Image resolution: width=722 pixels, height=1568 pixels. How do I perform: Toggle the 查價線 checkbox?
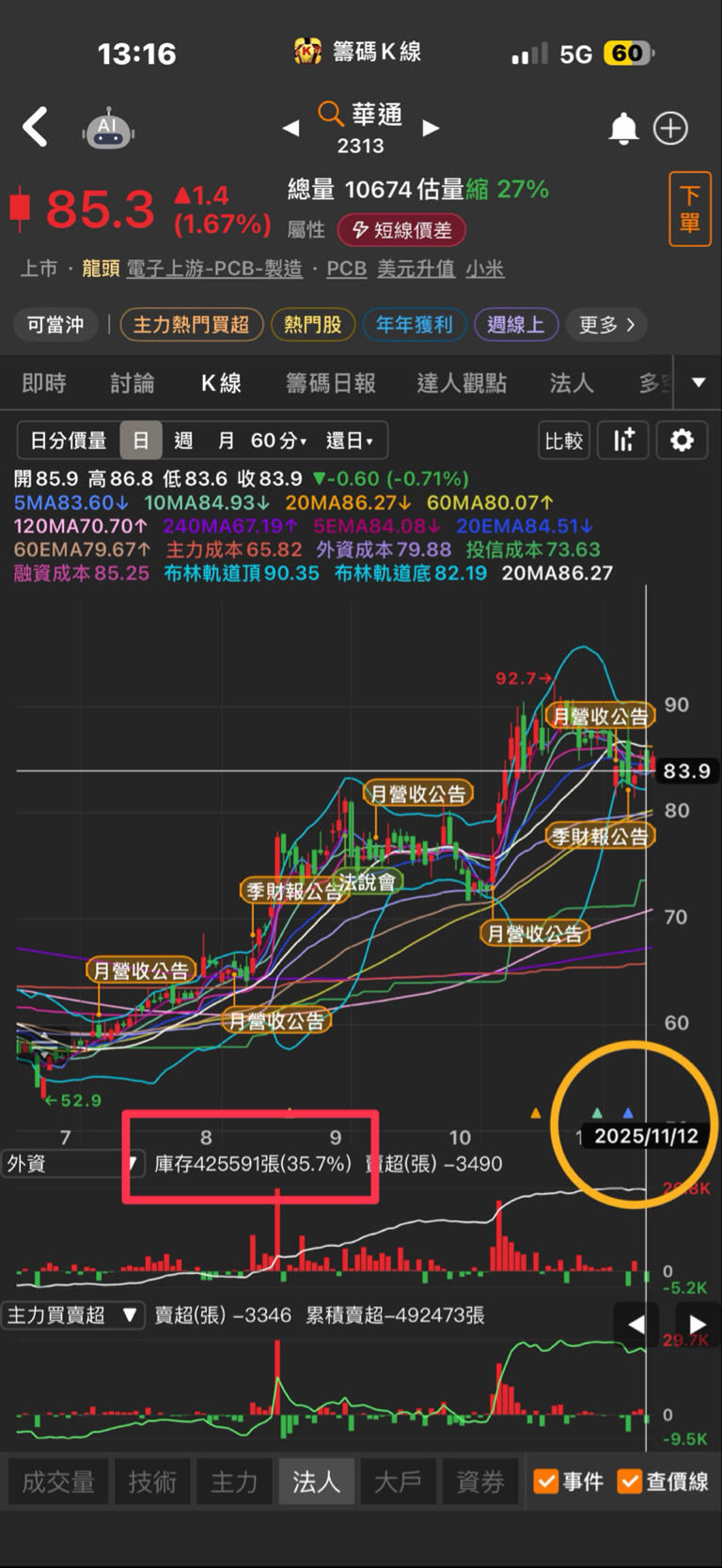(663, 1482)
